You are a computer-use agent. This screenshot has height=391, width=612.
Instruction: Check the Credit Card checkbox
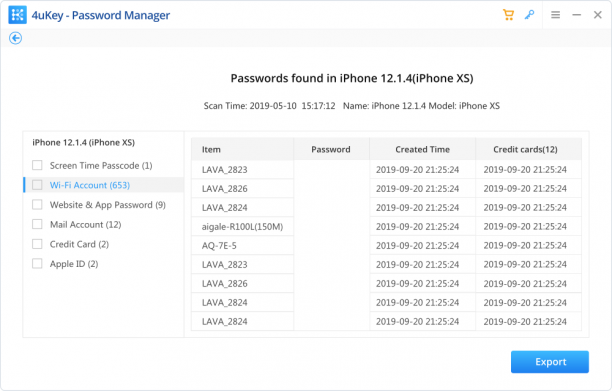[x=37, y=244]
